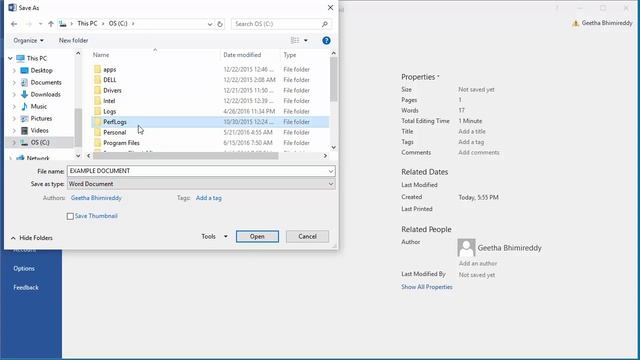Expand the Pictures tree node
Image resolution: width=640 pixels, height=360 pixels.
click(14, 119)
